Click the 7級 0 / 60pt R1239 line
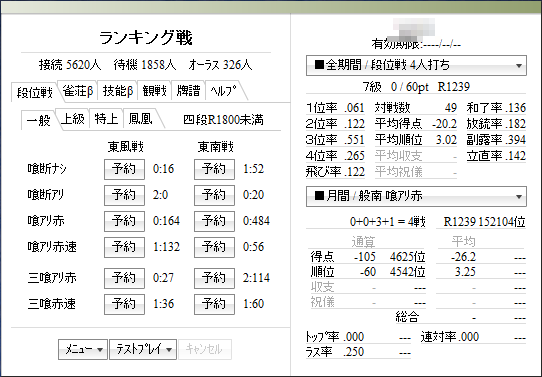This screenshot has height=377, width=542. pos(416,86)
